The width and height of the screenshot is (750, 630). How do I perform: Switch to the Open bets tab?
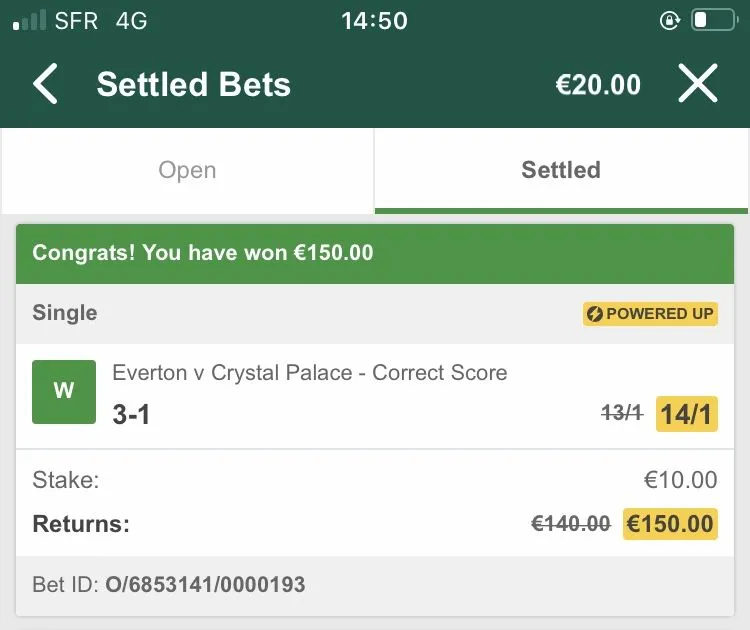[187, 170]
